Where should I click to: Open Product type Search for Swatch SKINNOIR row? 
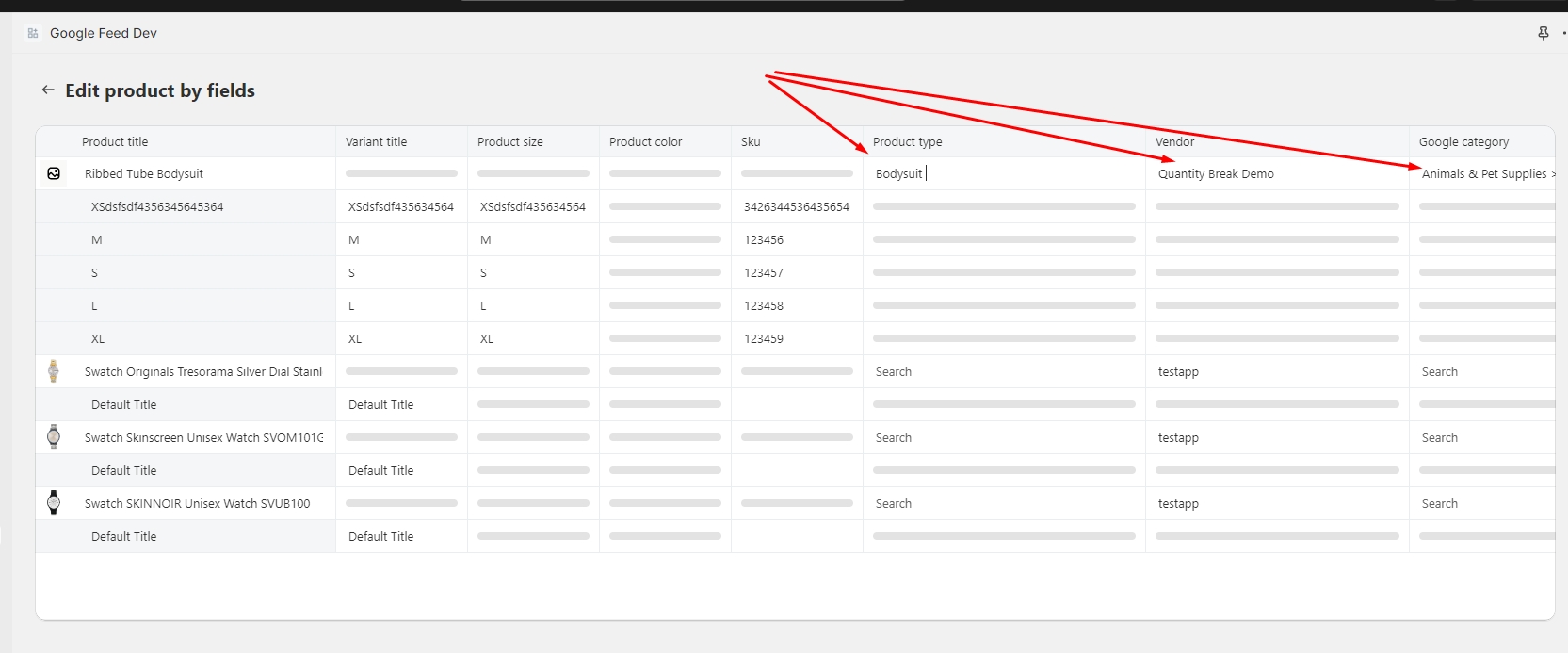point(1003,503)
